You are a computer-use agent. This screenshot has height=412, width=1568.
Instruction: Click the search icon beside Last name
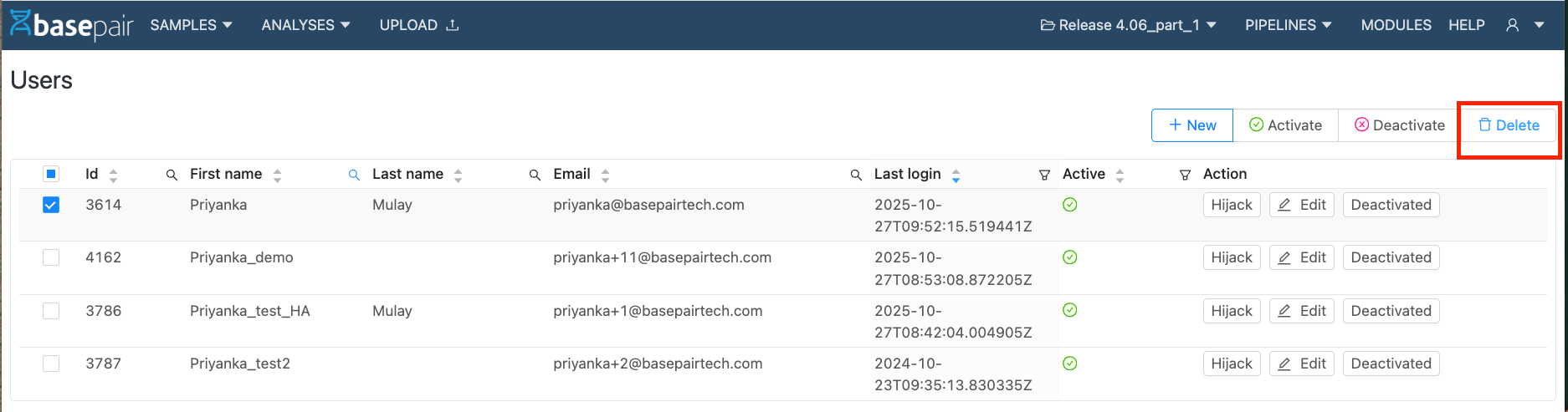tap(354, 175)
